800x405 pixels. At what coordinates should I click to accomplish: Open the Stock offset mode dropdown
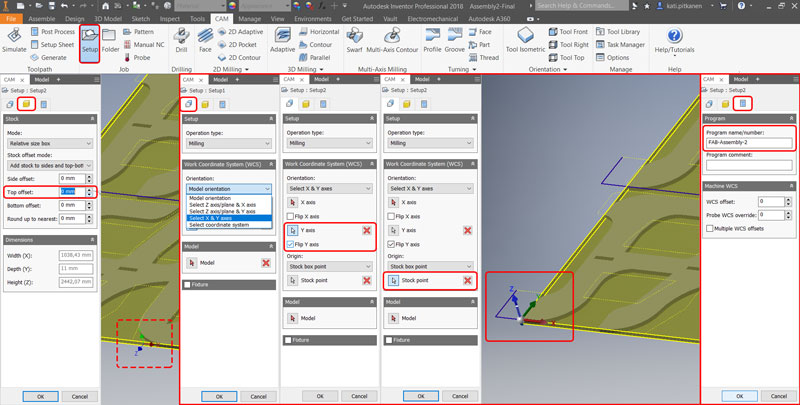[x=50, y=166]
